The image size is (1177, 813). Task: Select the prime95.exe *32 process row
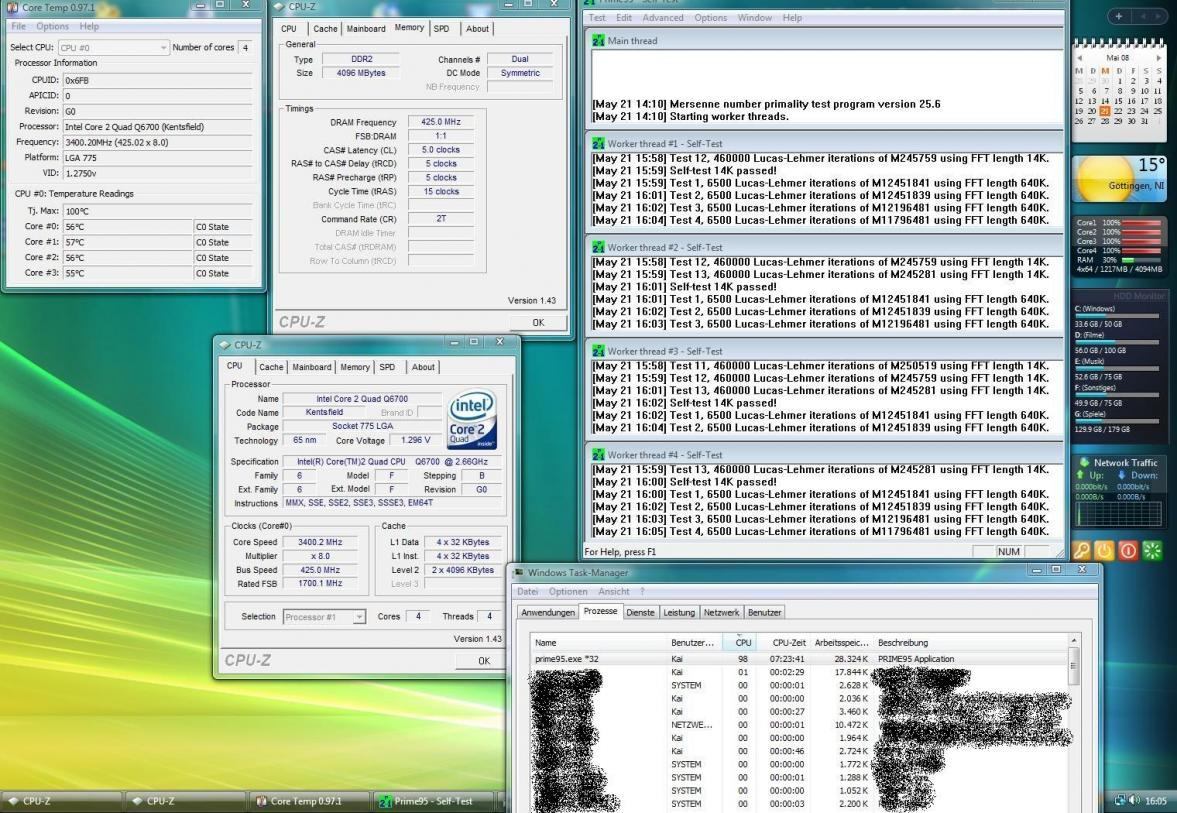coord(800,659)
